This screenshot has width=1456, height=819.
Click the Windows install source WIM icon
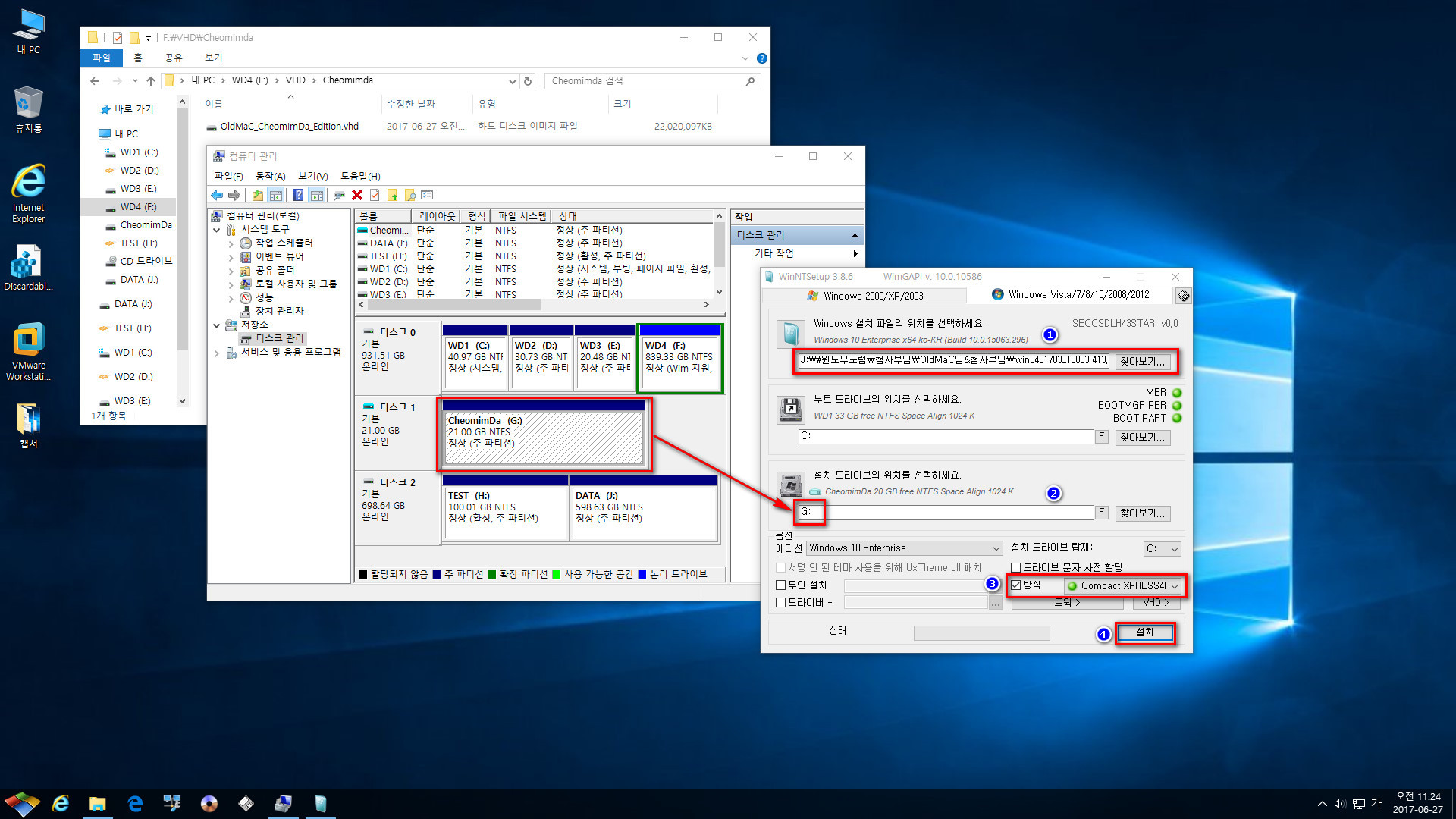pos(791,334)
